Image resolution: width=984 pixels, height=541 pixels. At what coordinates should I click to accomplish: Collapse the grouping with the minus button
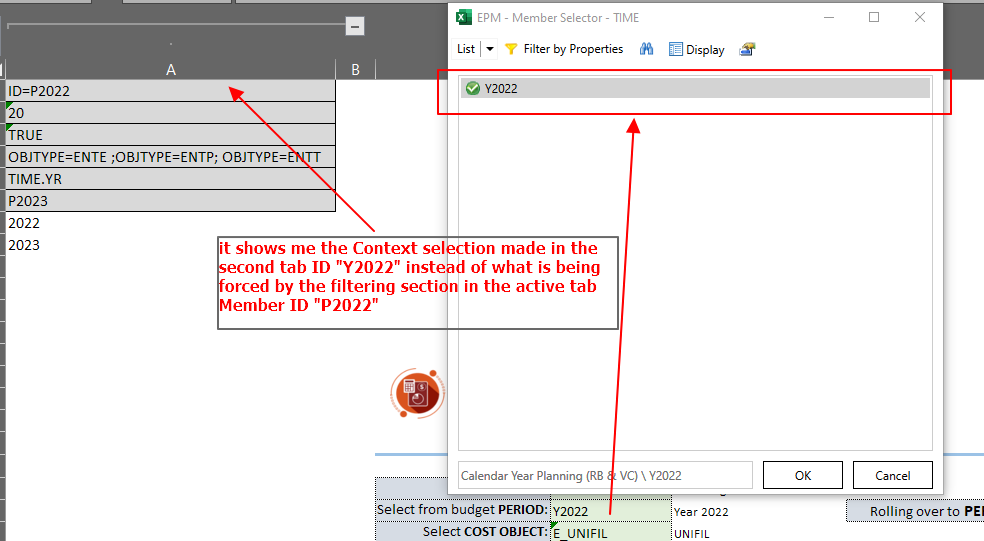[x=355, y=26]
